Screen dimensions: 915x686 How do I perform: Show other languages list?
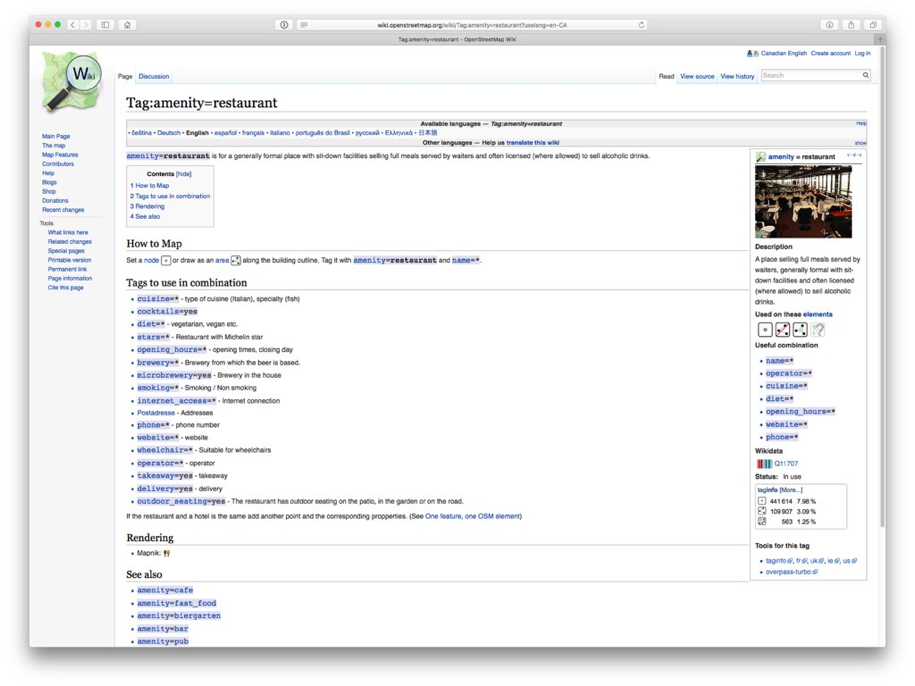pos(861,143)
